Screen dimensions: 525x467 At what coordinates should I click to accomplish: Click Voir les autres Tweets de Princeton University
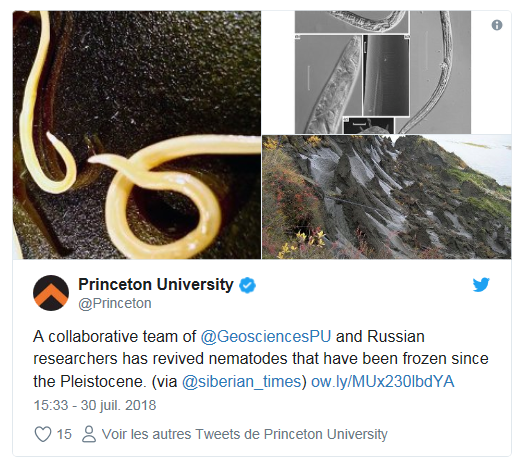pyautogui.click(x=245, y=434)
